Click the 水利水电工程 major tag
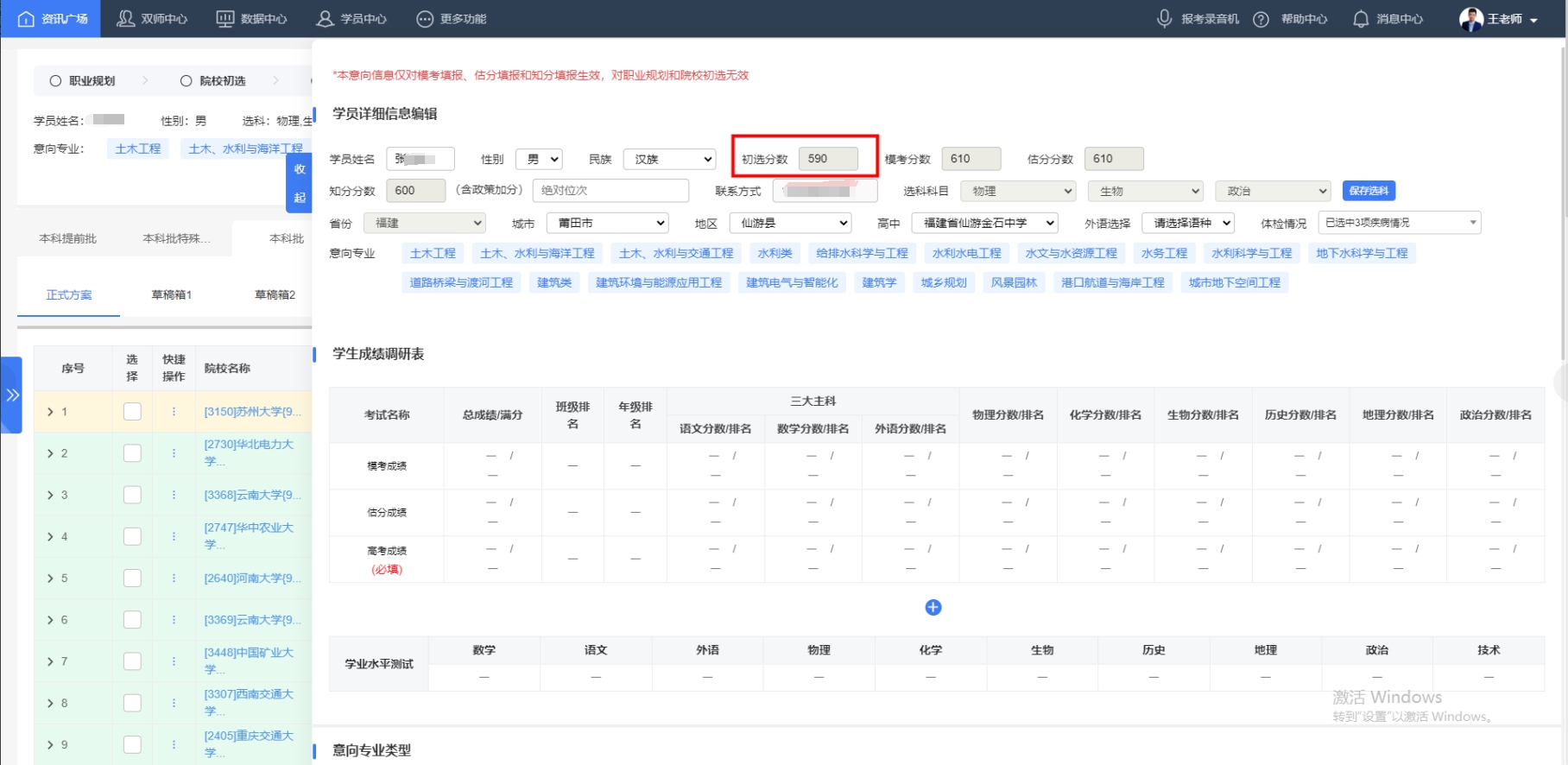The width and height of the screenshot is (1568, 765). (x=967, y=253)
